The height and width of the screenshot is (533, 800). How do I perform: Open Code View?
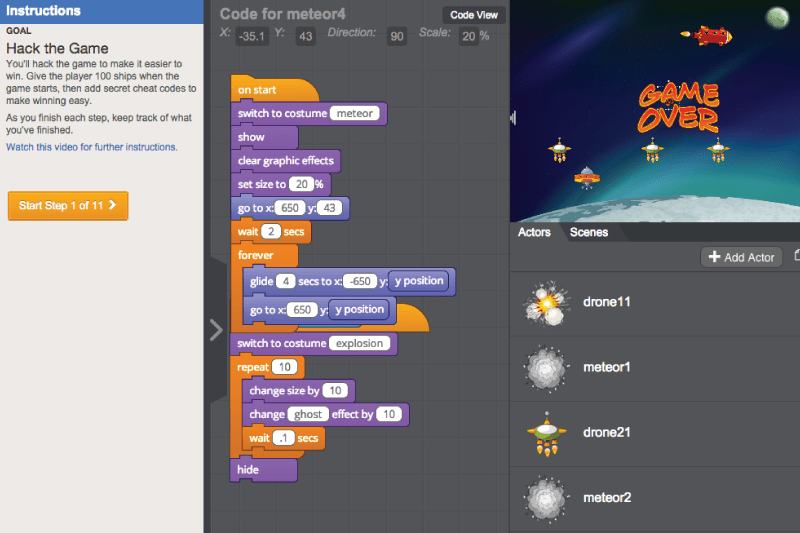(473, 15)
